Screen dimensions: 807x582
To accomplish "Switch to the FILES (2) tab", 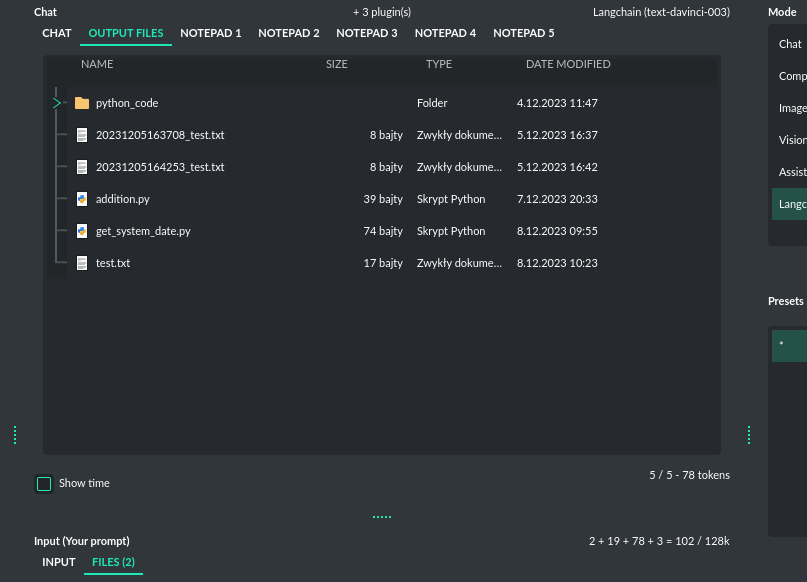I will point(113,561).
